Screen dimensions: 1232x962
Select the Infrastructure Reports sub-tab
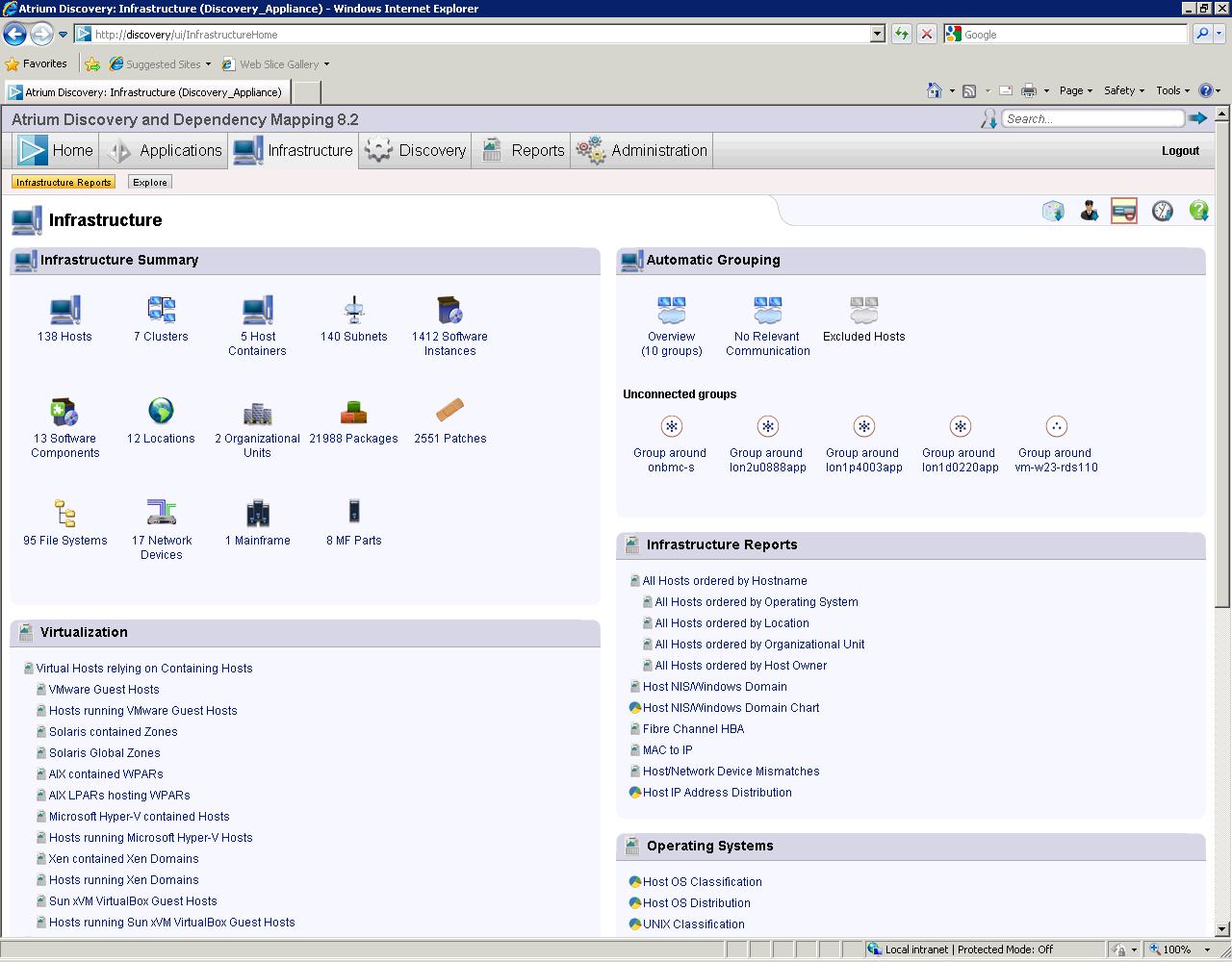point(64,182)
